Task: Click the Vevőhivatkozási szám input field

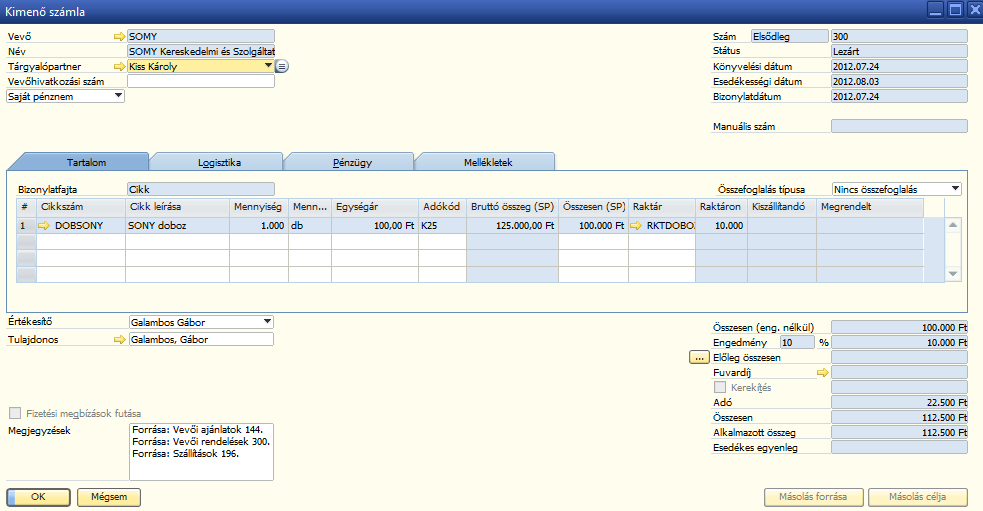Action: pos(201,81)
